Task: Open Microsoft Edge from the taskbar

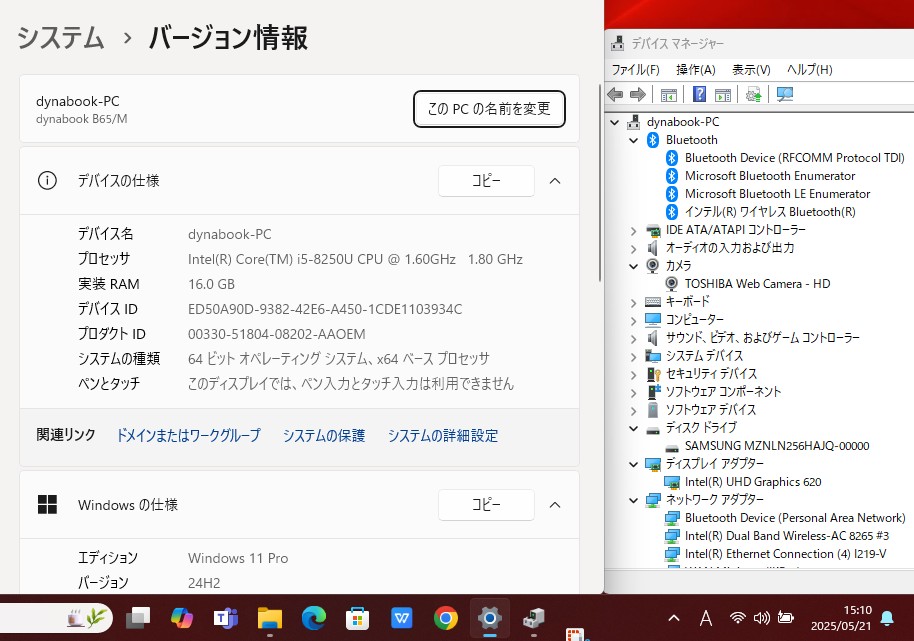Action: click(x=314, y=618)
